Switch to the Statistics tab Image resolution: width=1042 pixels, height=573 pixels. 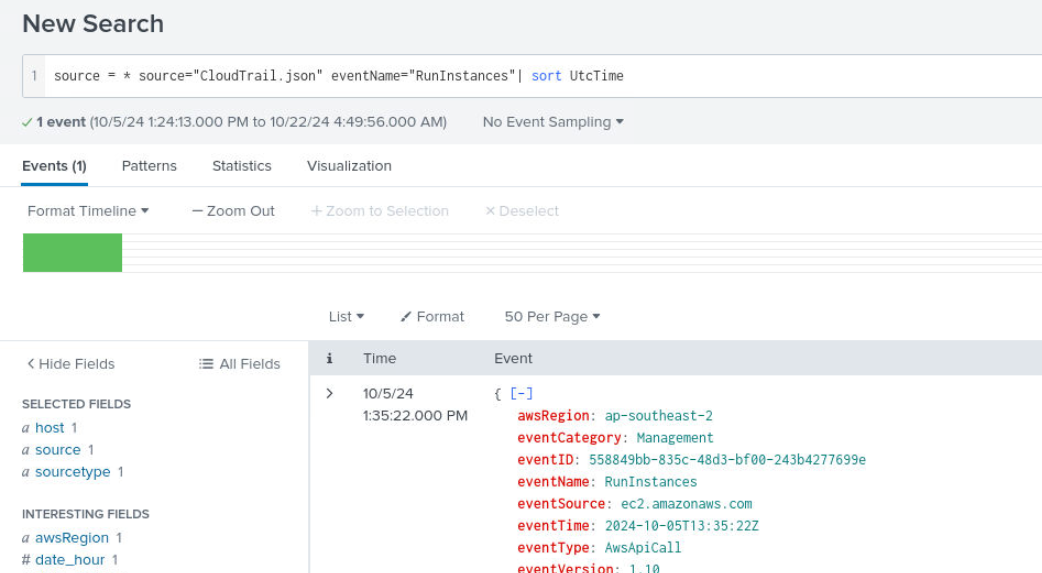[x=241, y=166]
